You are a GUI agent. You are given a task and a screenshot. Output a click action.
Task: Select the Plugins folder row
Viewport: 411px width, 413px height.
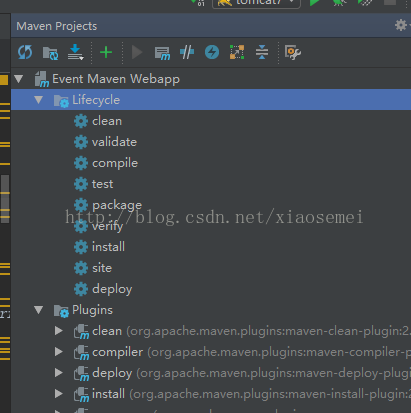click(x=211, y=310)
